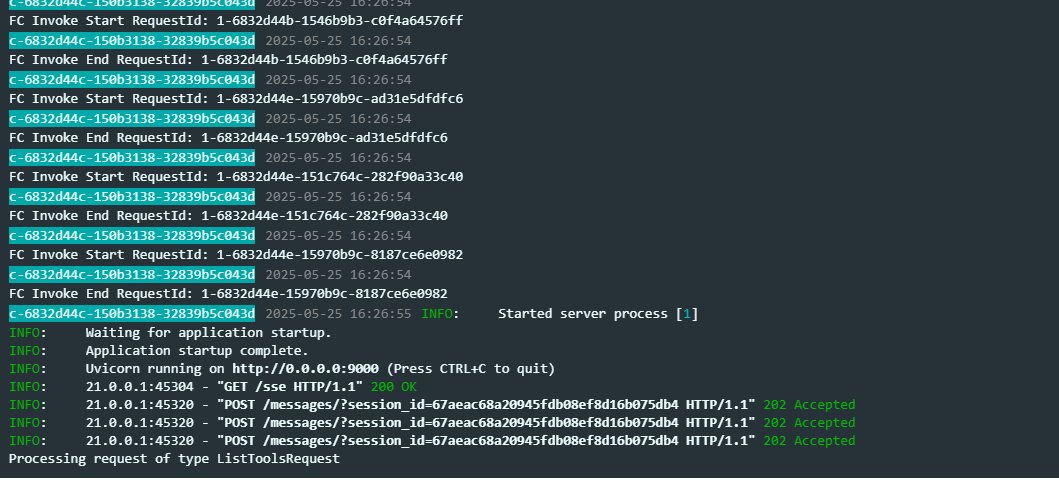The width and height of the screenshot is (1059, 480).
Task: Click the FC Invoke Start line ending ad31e5dfdfc6
Action: (235, 99)
